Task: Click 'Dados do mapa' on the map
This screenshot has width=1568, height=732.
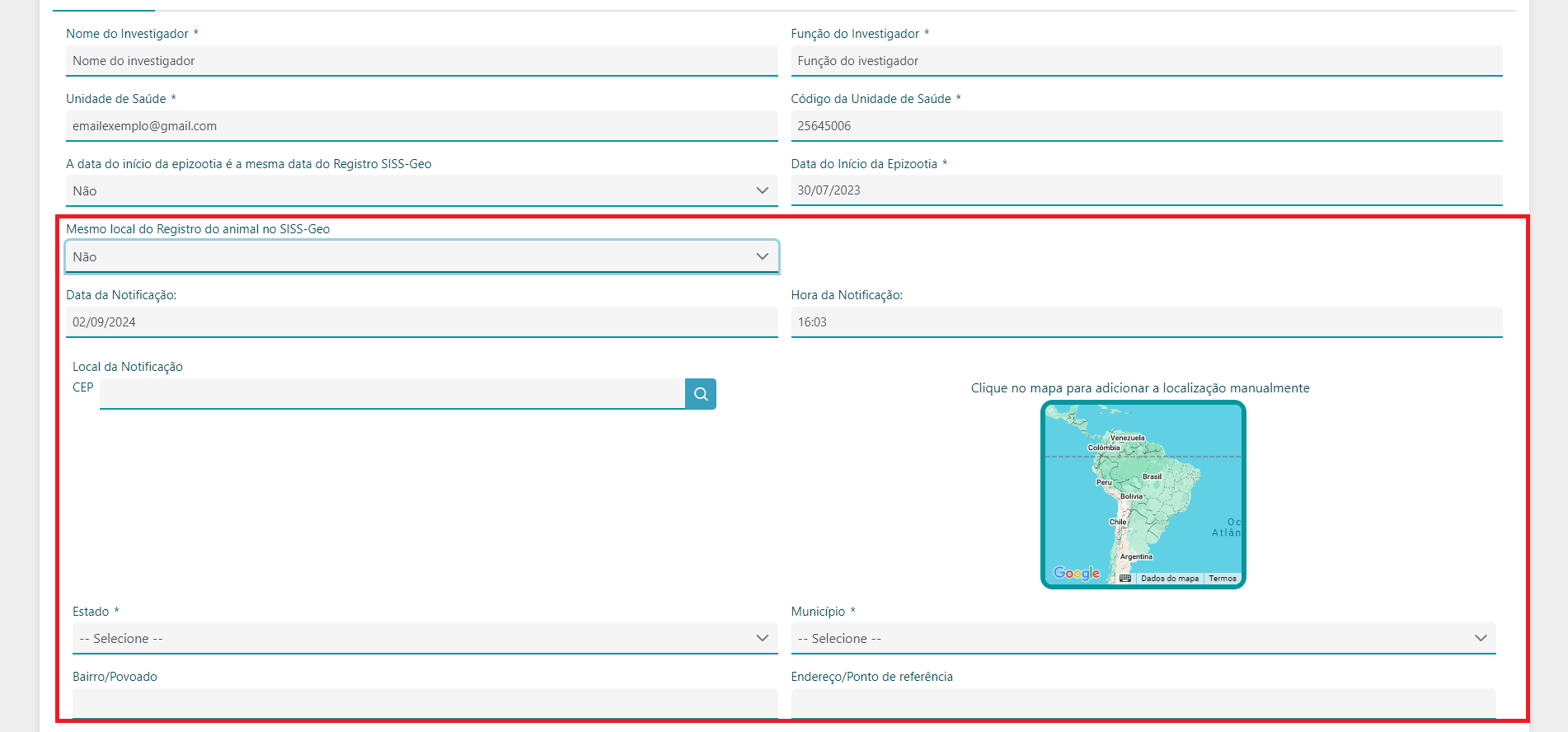Action: pos(1169,579)
